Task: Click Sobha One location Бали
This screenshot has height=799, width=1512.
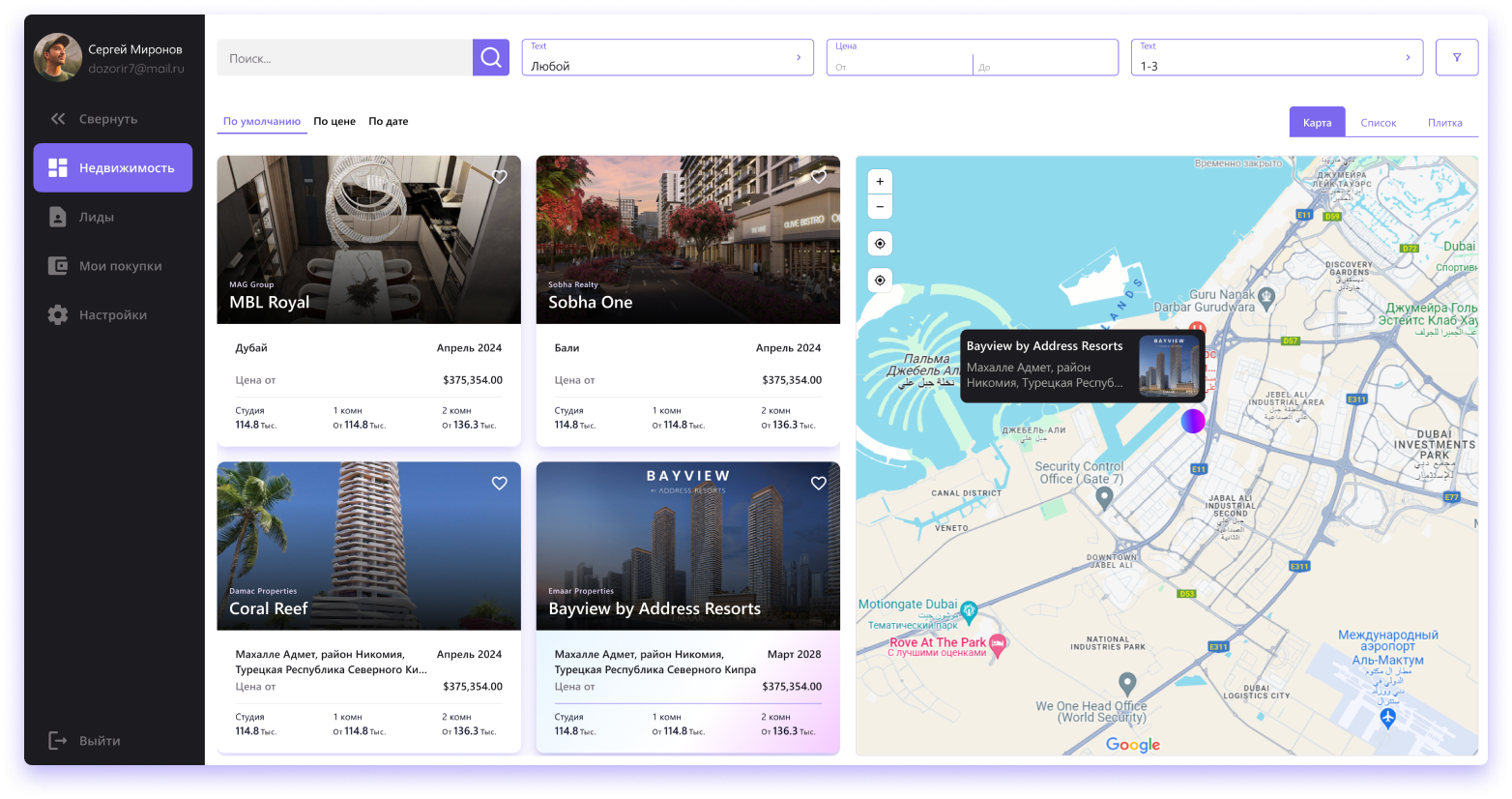Action: click(x=567, y=347)
